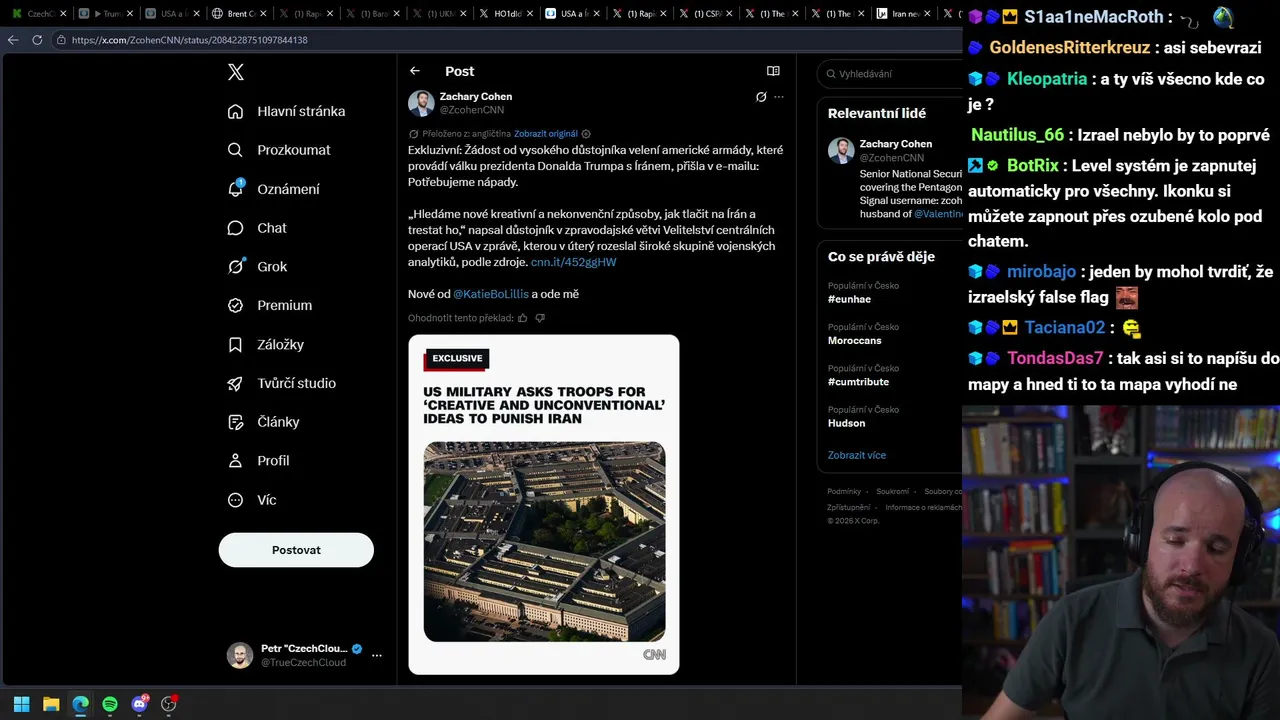Open Podmínky footer link
This screenshot has width=1280, height=720.
click(x=844, y=492)
